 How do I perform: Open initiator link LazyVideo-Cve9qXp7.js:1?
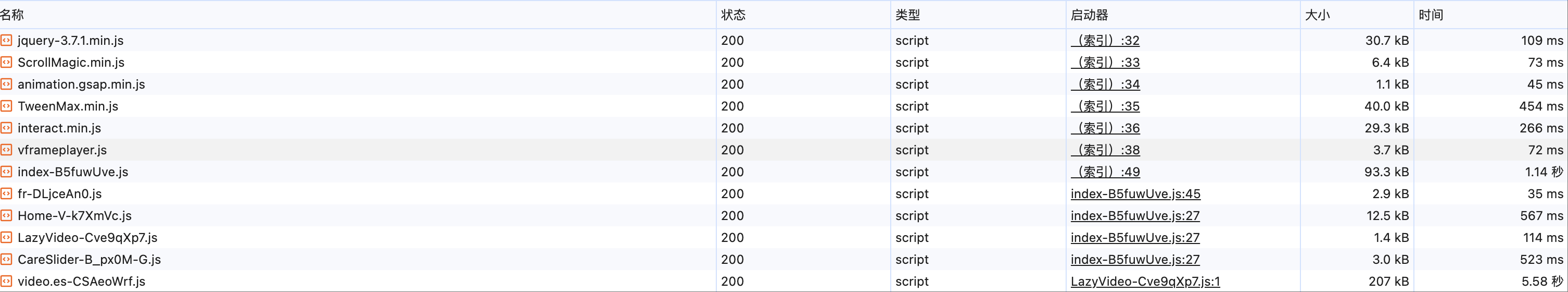(1145, 282)
